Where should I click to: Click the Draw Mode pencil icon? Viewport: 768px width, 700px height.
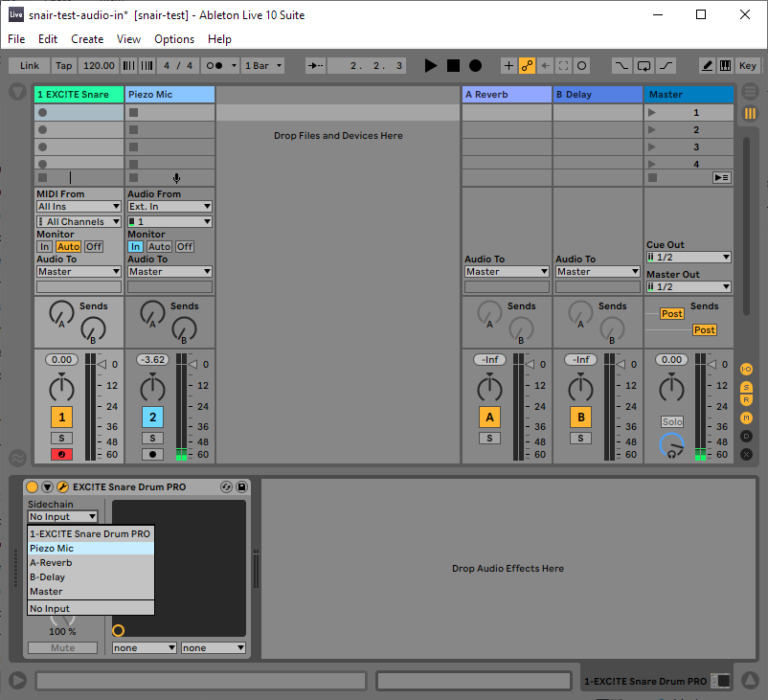(x=707, y=66)
